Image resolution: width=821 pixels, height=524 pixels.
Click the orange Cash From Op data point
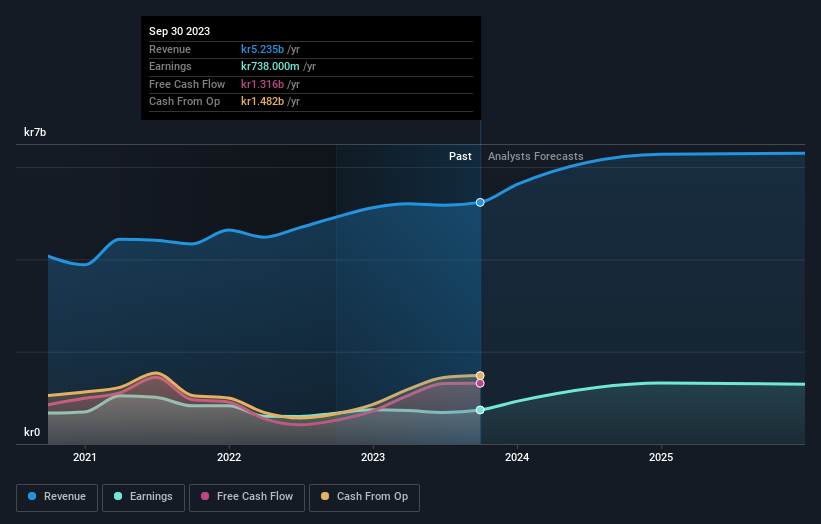pos(480,375)
